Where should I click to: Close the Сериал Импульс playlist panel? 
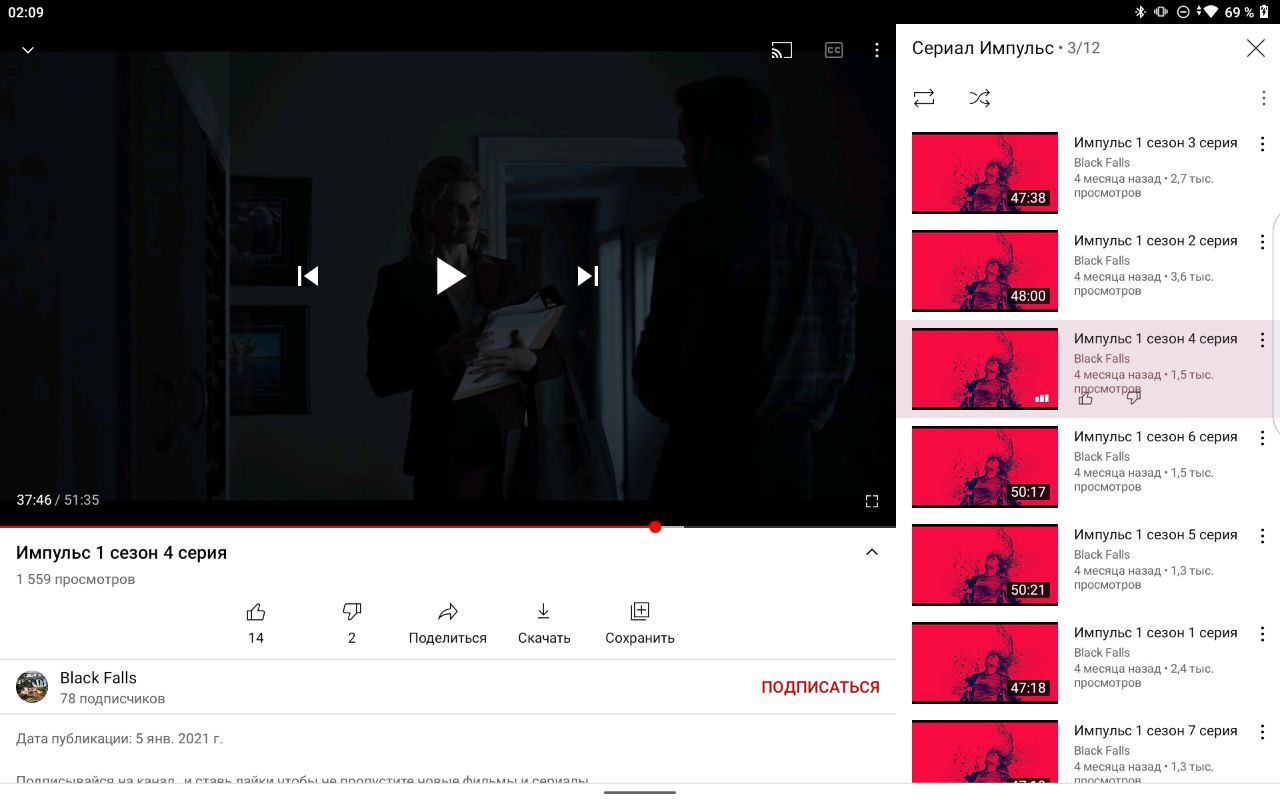1256,48
